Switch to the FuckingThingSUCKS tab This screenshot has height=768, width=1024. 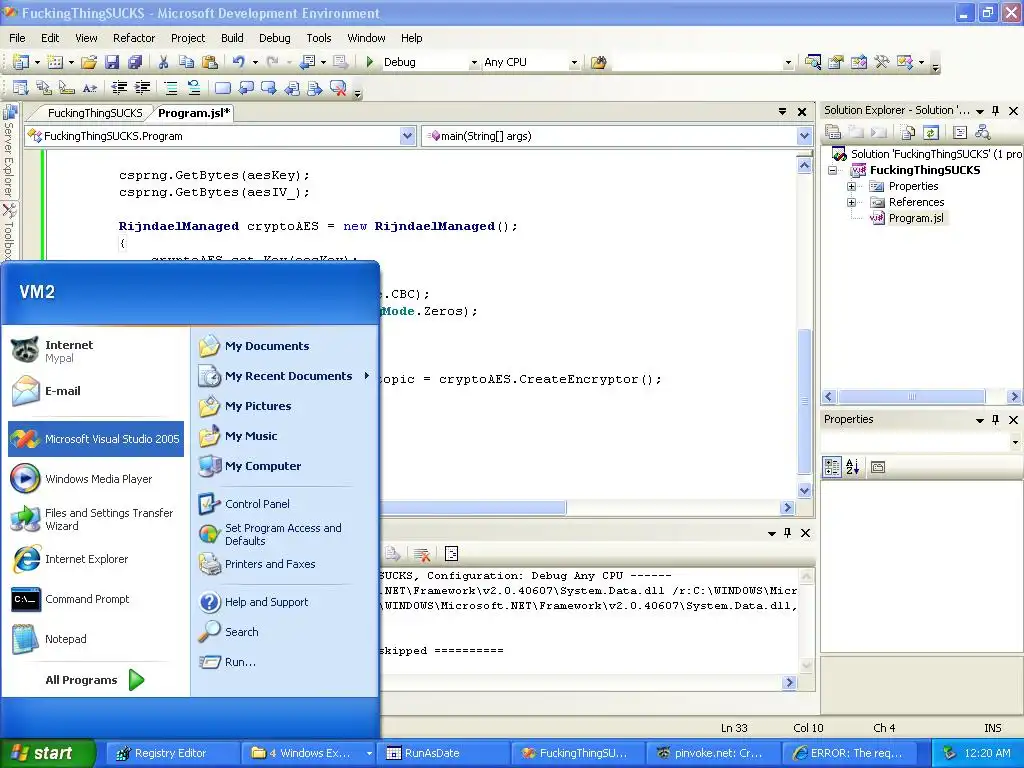(x=95, y=113)
